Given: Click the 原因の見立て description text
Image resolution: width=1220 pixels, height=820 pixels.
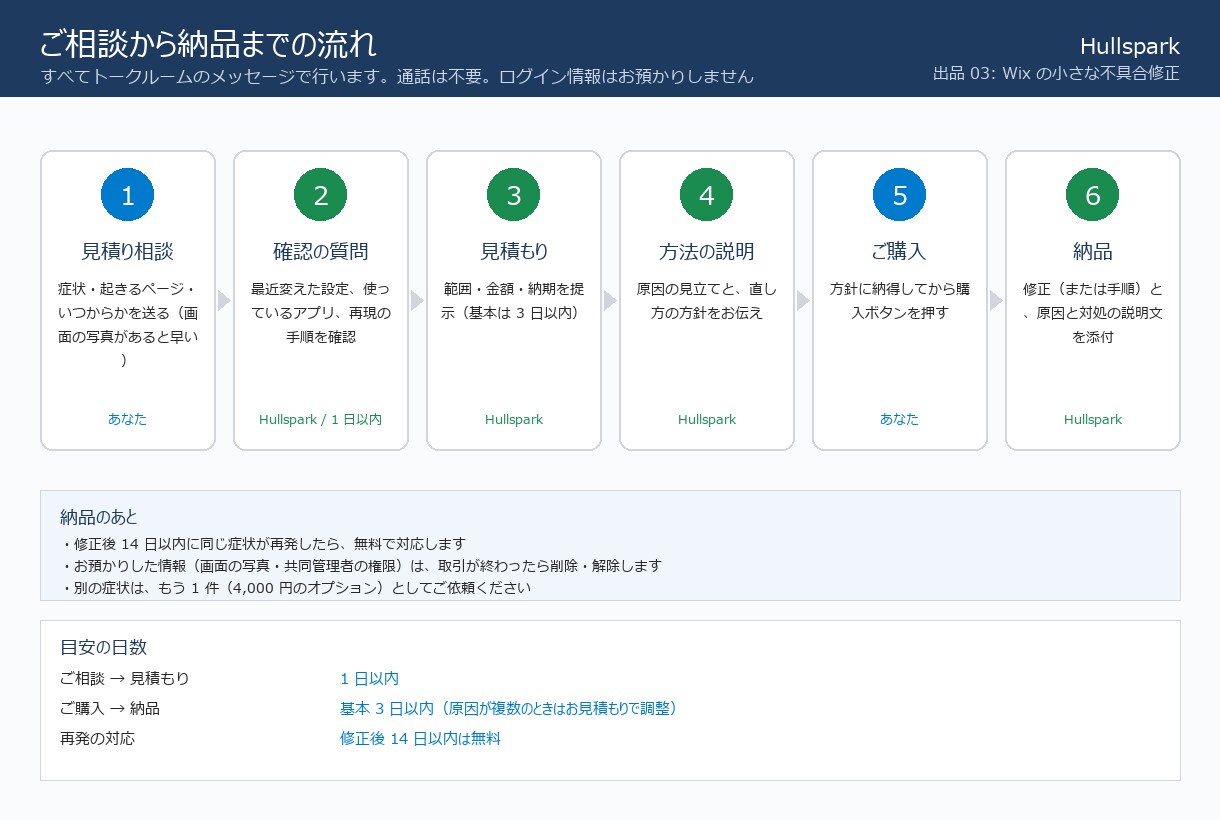Looking at the screenshot, I should click(706, 301).
